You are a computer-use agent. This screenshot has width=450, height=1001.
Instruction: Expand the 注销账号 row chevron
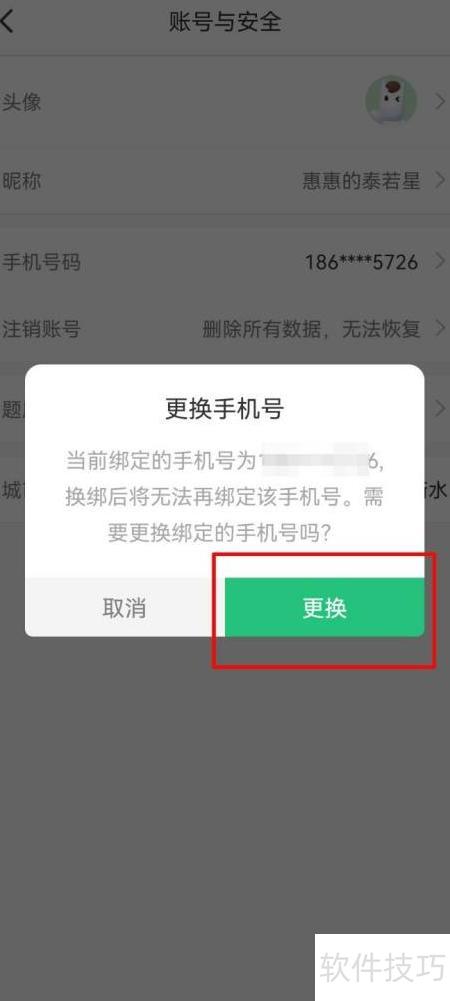pyautogui.click(x=440, y=329)
